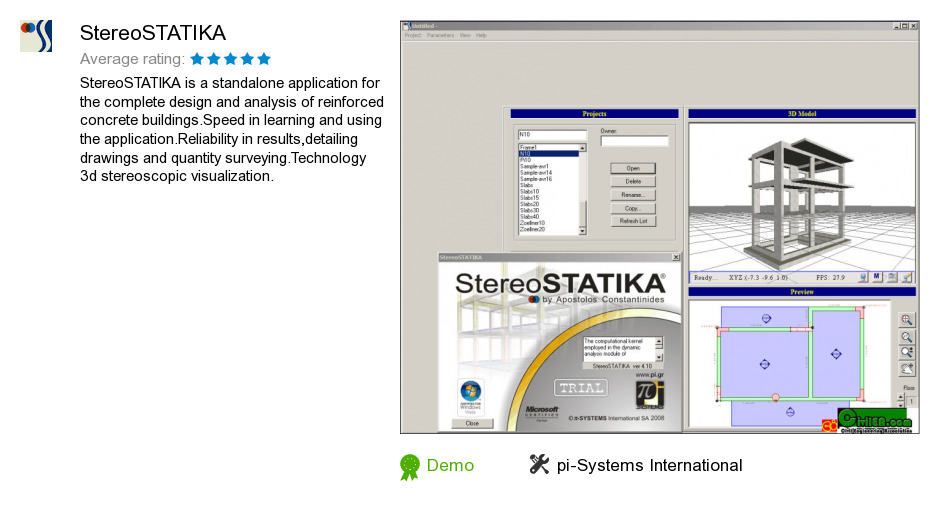Viewport: 940px width, 511px height.
Task: Click the green Demo ribbon badge icon
Action: pos(410,467)
